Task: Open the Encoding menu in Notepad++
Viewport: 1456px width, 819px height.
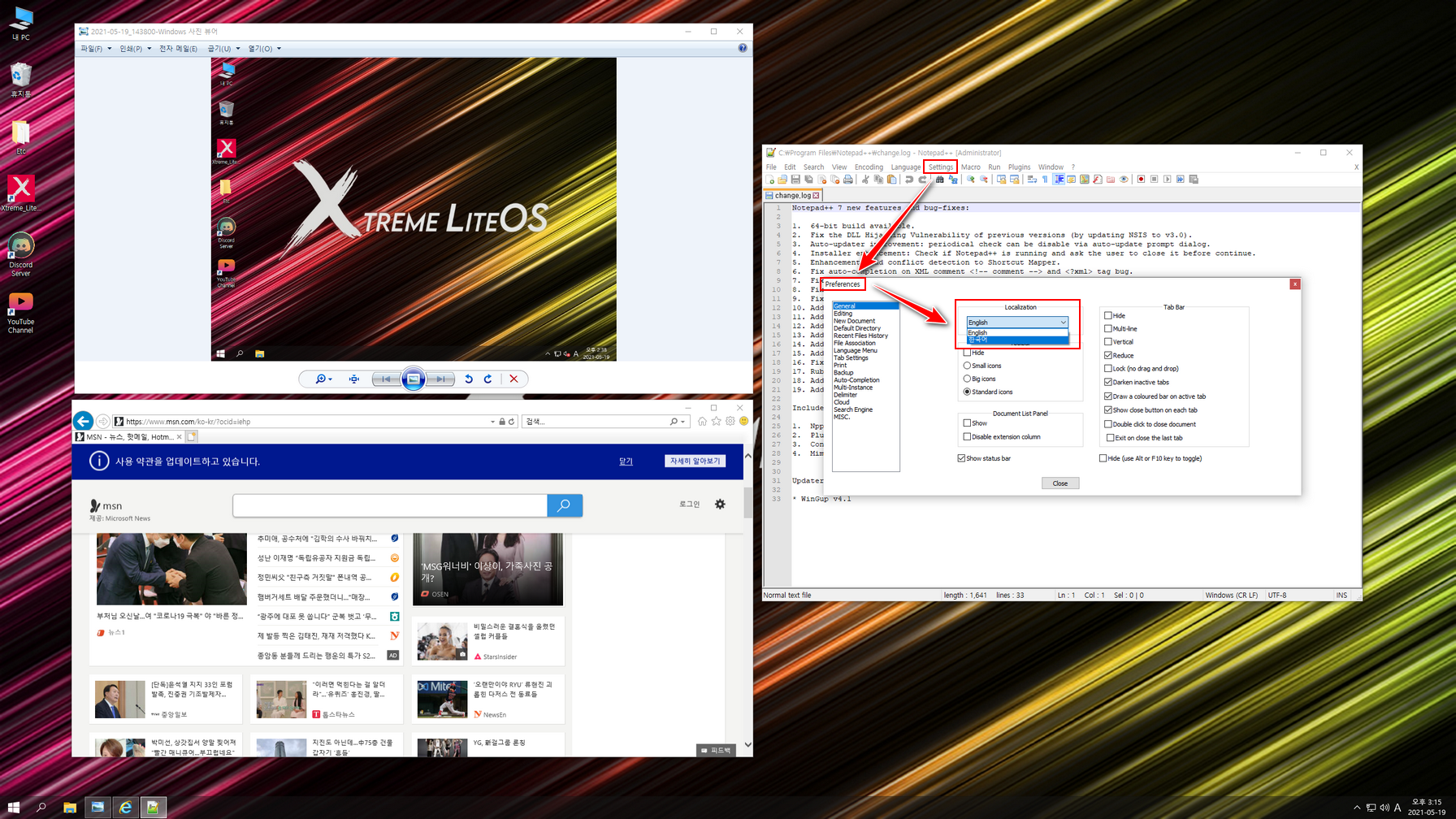Action: coord(868,167)
